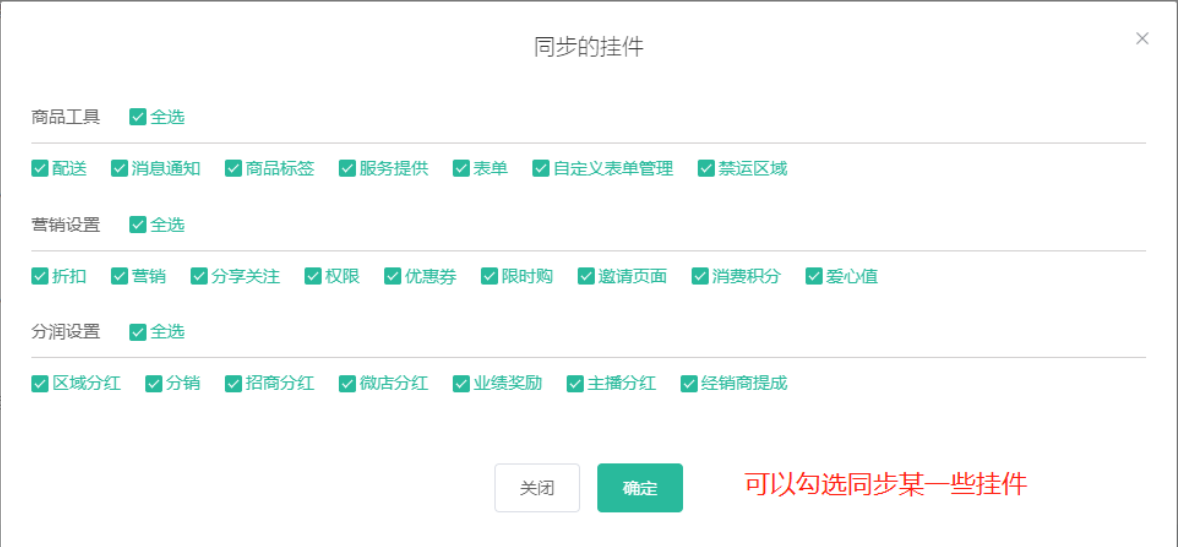
Task: Uncheck the 经销商提成 checkbox
Action: [689, 383]
